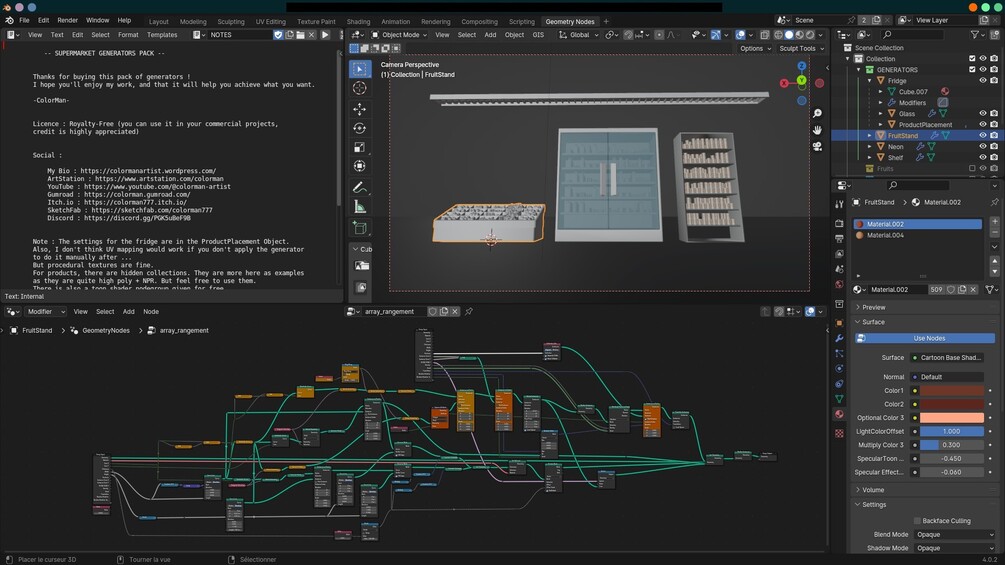Click the Use Nodes button
The height and width of the screenshot is (565, 1005).
pyautogui.click(x=928, y=338)
